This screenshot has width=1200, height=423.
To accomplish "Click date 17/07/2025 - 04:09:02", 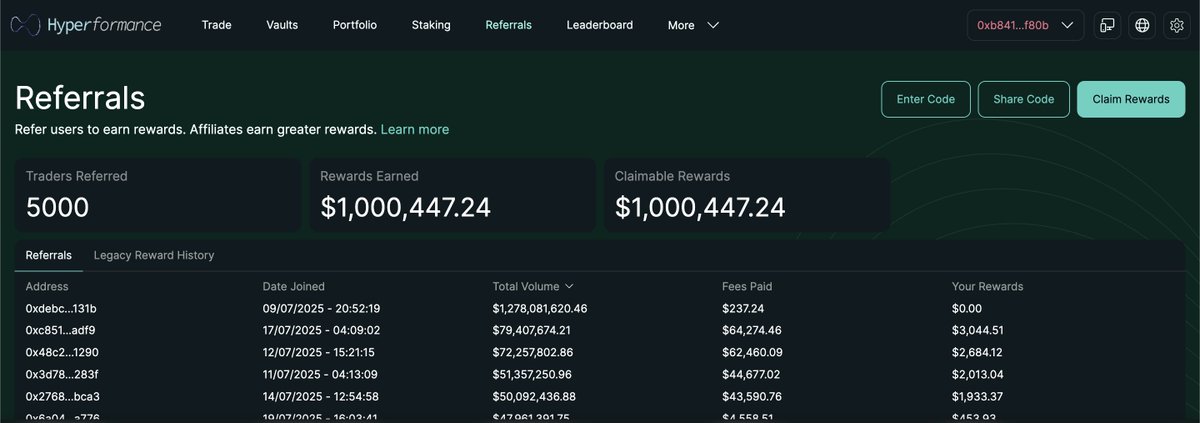I will [x=321, y=330].
